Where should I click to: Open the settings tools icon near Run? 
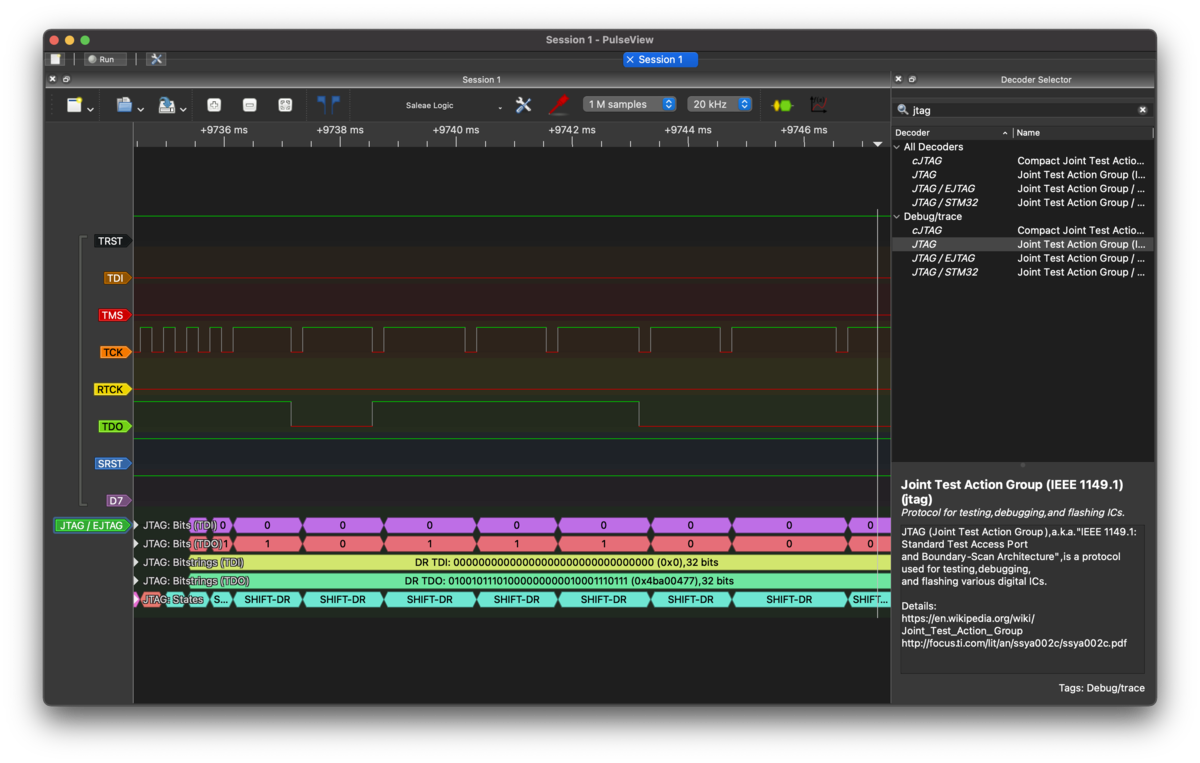coord(156,59)
